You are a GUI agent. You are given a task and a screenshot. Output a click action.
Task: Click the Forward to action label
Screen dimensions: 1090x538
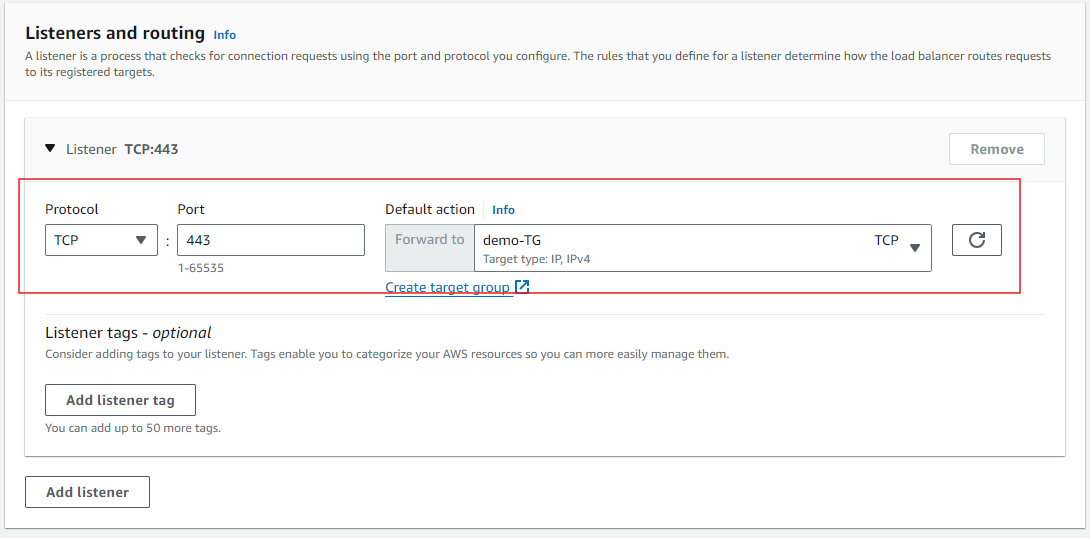[x=430, y=240]
